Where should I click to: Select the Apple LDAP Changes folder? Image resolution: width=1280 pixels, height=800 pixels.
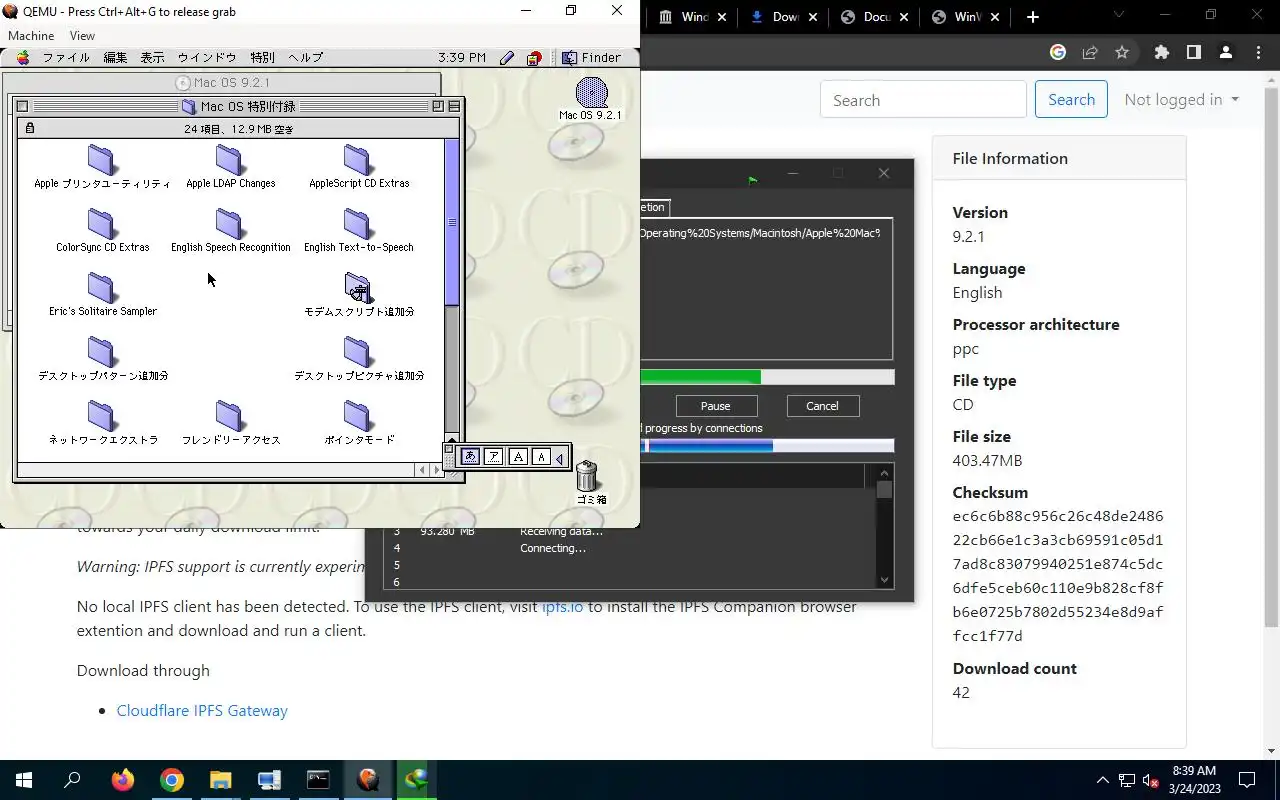point(230,167)
